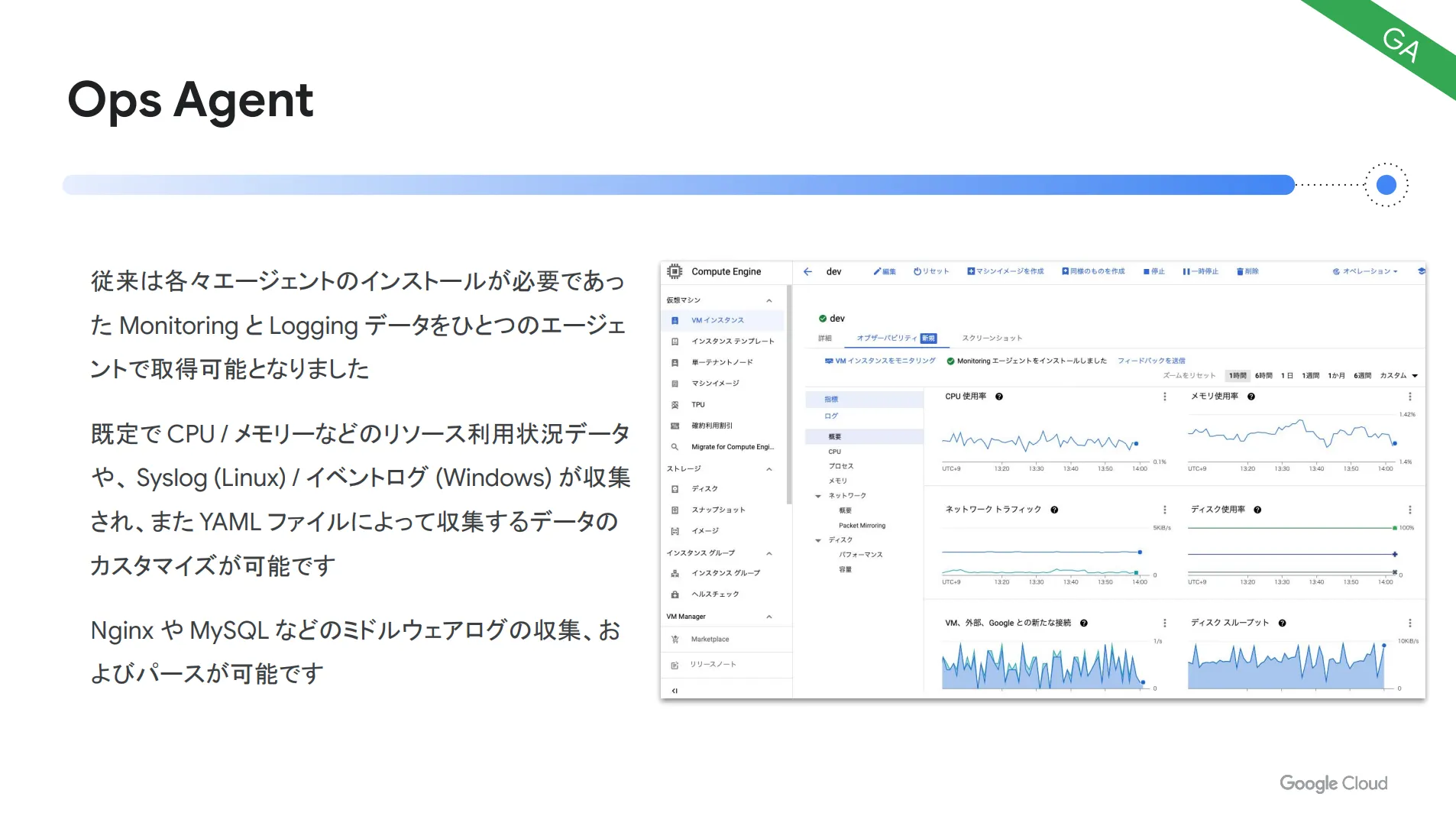This screenshot has width=1456, height=813.
Task: Open ディスク under ストレージ in sidebar
Action: 723,489
